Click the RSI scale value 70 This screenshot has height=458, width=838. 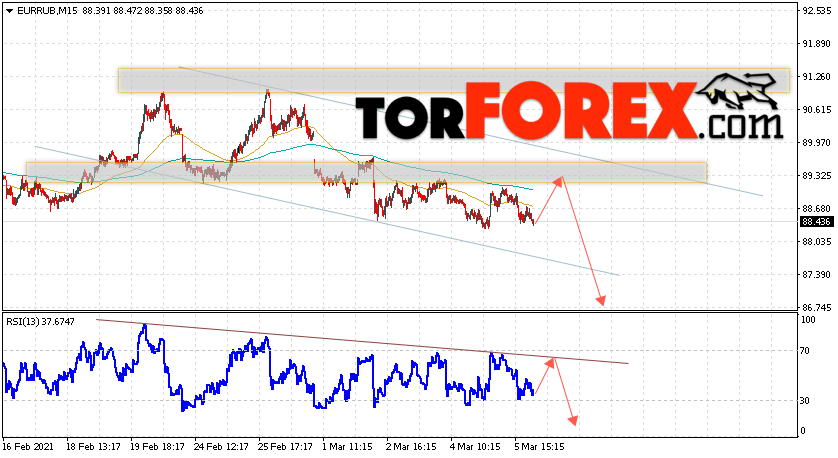coord(807,351)
